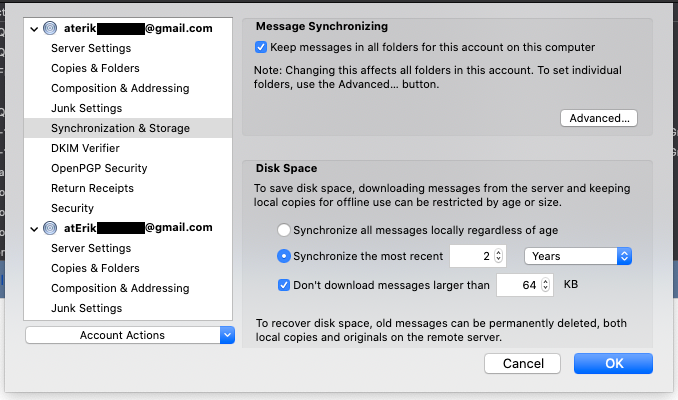Open Composition & Addressing under first account
This screenshot has height=400, width=678.
(120, 88)
